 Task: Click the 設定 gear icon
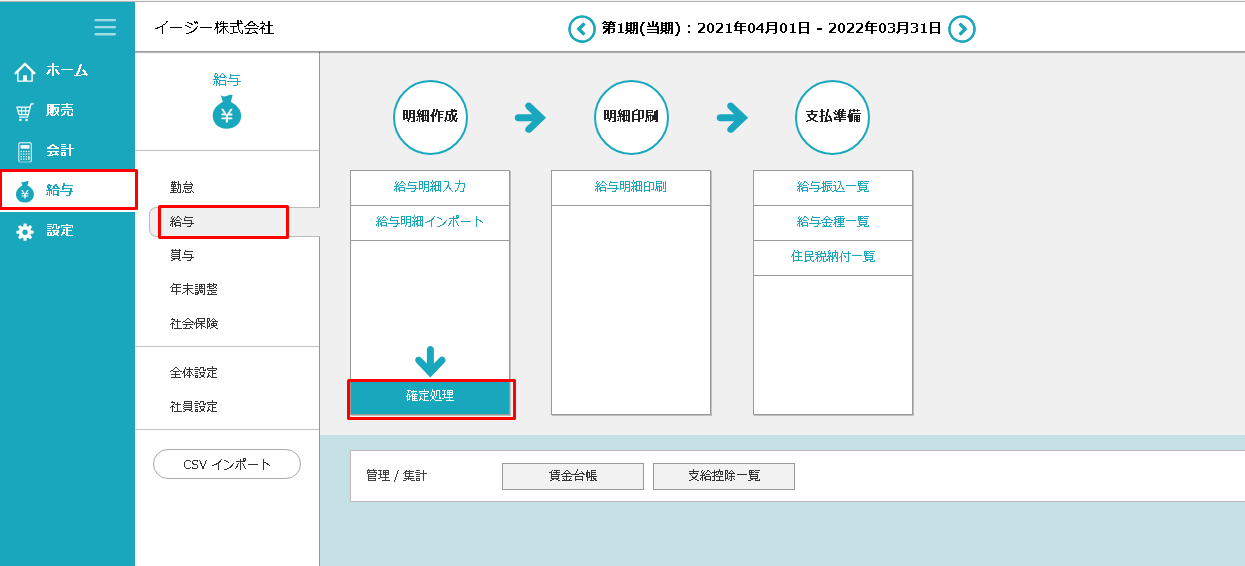coord(25,231)
